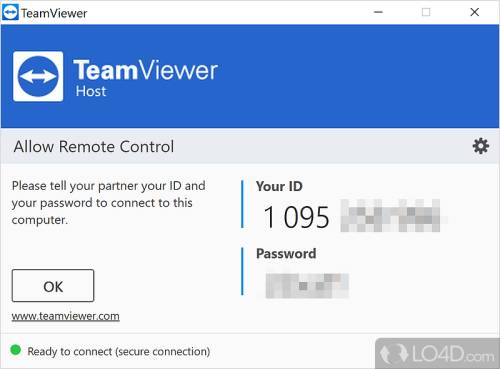Click 'Ready to connect (secure connection)' status text

click(x=119, y=351)
